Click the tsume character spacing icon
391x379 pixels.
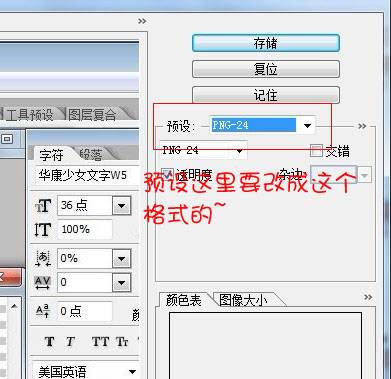coord(43,259)
